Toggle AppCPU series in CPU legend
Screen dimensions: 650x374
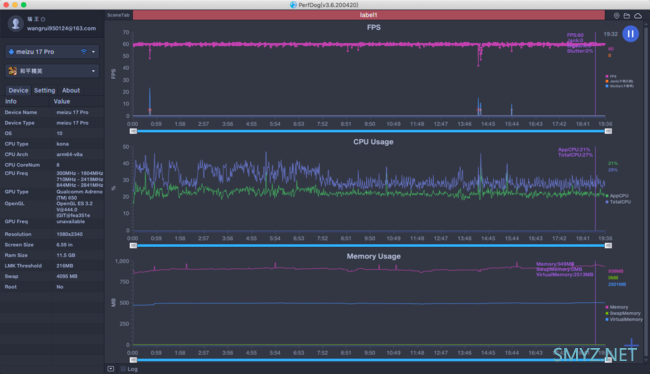617,196
